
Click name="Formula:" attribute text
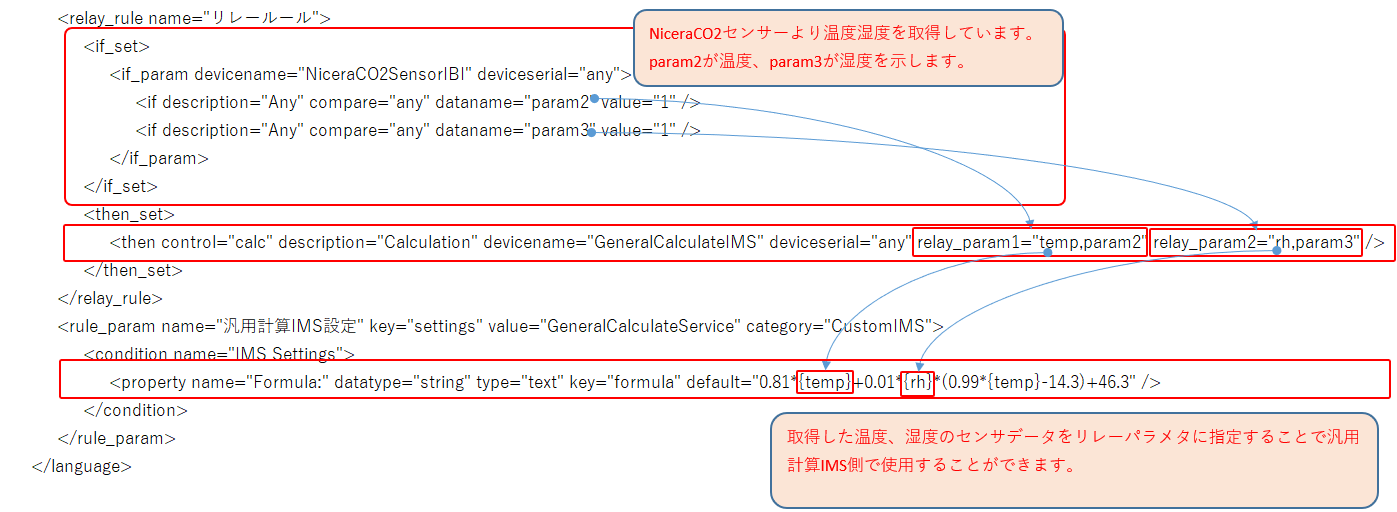[x=258, y=381]
